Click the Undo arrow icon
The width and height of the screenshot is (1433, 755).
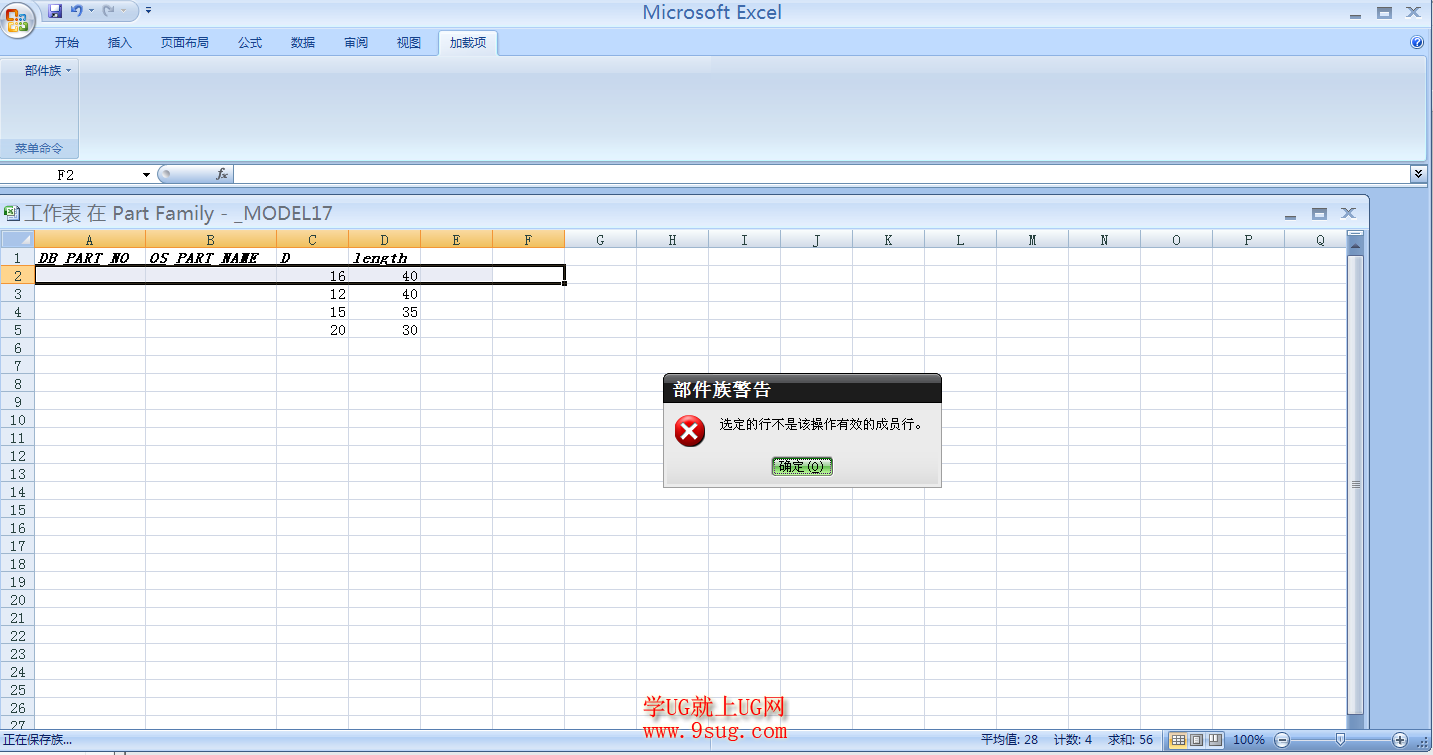(x=76, y=11)
